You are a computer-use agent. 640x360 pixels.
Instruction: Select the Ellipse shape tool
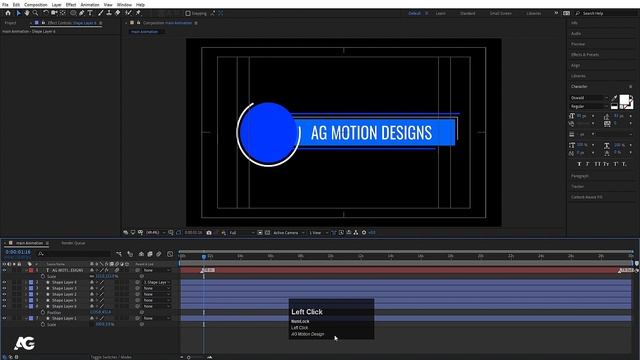click(x=73, y=13)
